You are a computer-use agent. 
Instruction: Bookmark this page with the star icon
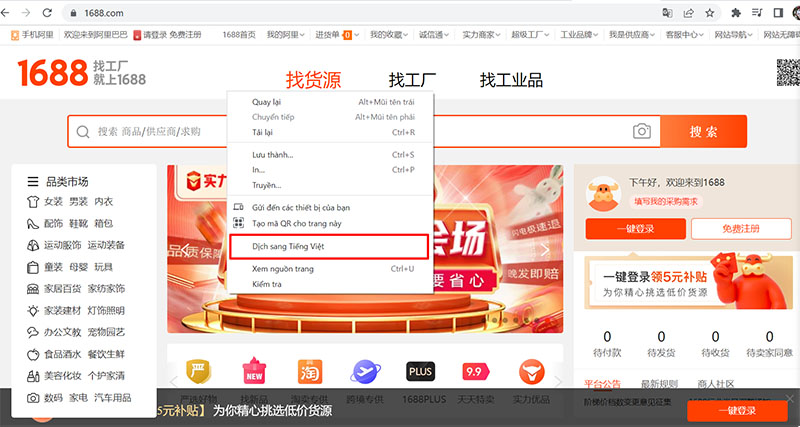(710, 13)
